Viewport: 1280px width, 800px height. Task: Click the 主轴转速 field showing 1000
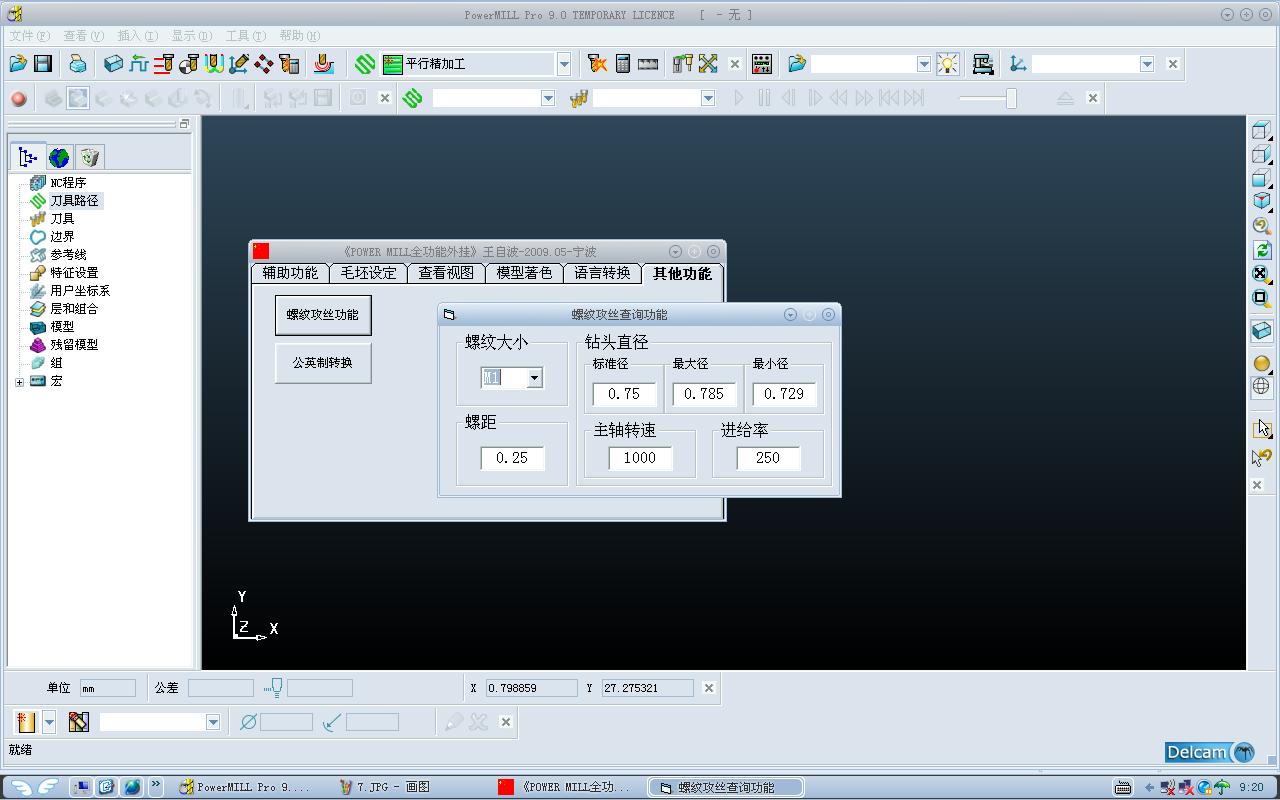(x=640, y=458)
